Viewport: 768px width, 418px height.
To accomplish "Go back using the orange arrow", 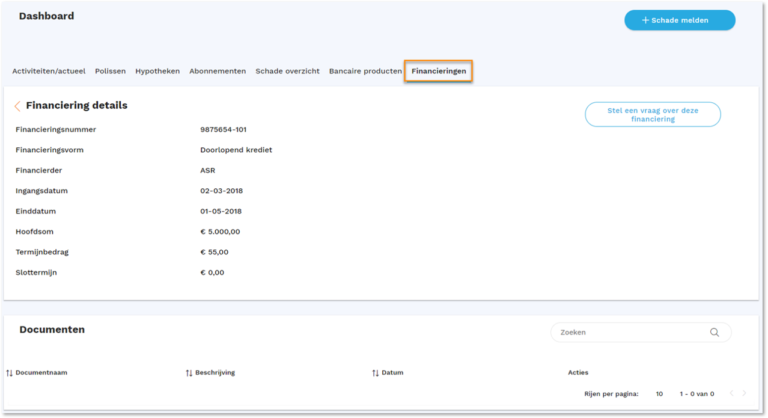I will click(18, 106).
